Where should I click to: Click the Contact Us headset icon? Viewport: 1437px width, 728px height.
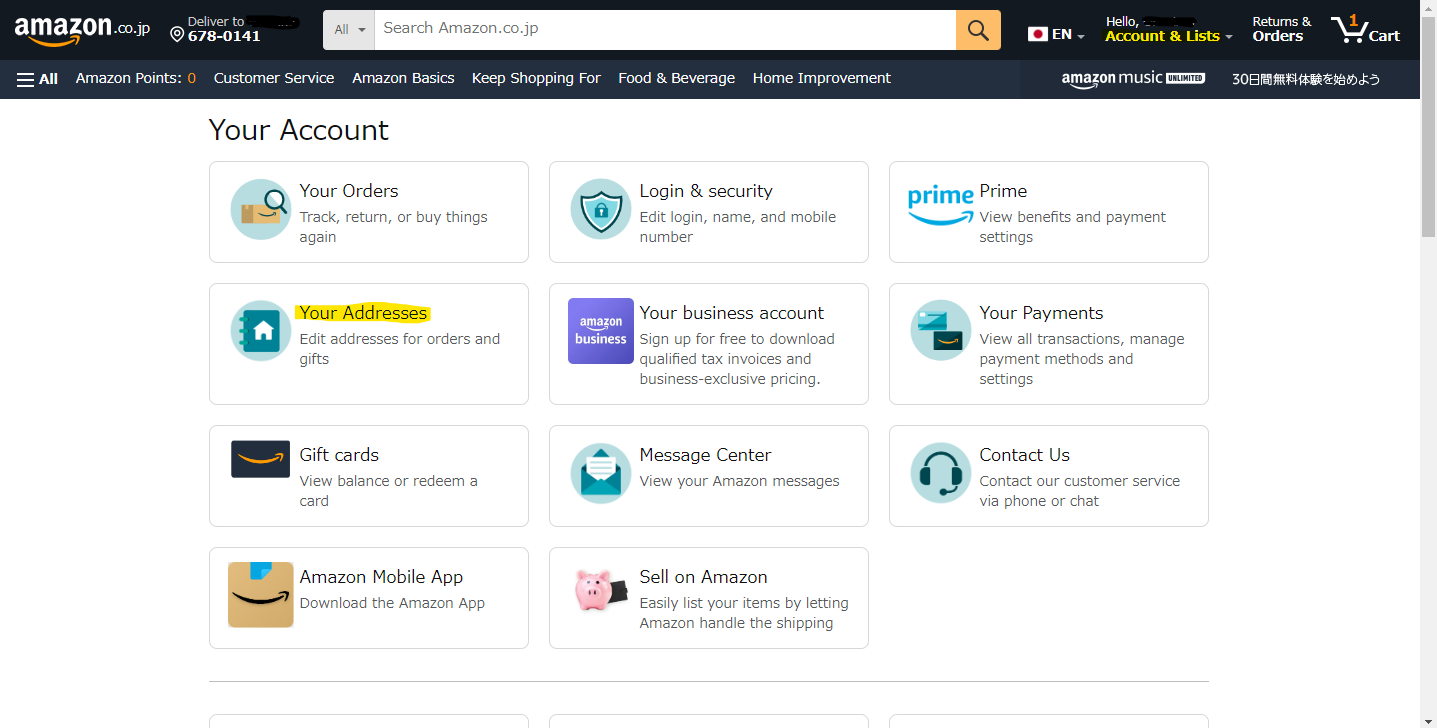tap(941, 473)
